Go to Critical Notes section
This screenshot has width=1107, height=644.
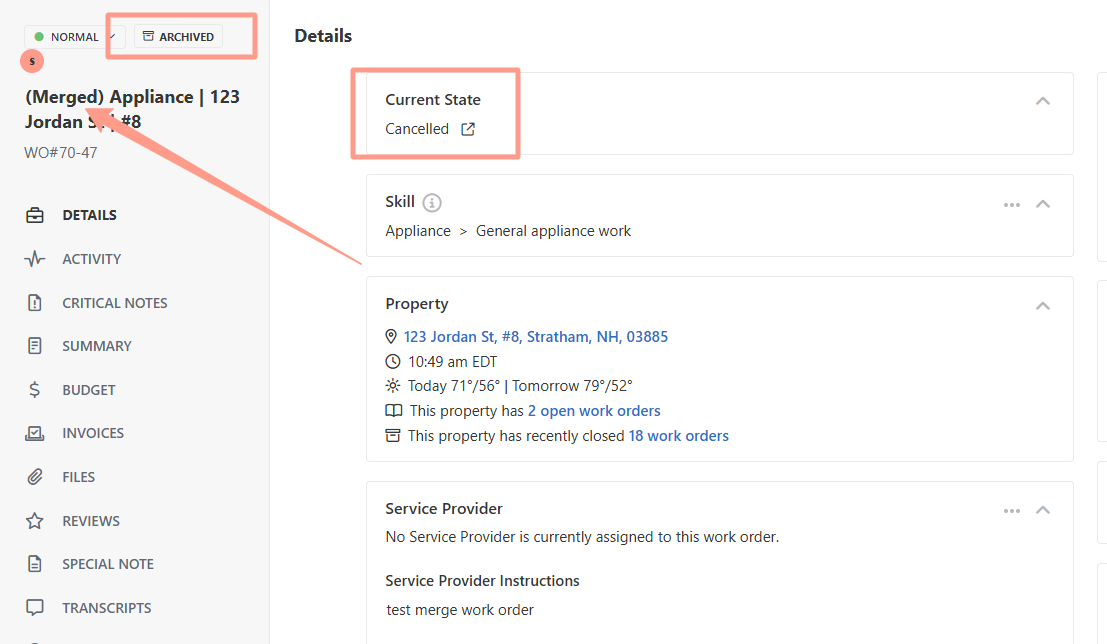click(x=114, y=303)
